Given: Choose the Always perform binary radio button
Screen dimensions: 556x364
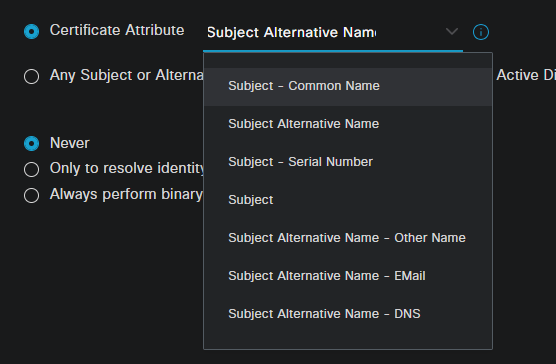Looking at the screenshot, I should tap(32, 195).
